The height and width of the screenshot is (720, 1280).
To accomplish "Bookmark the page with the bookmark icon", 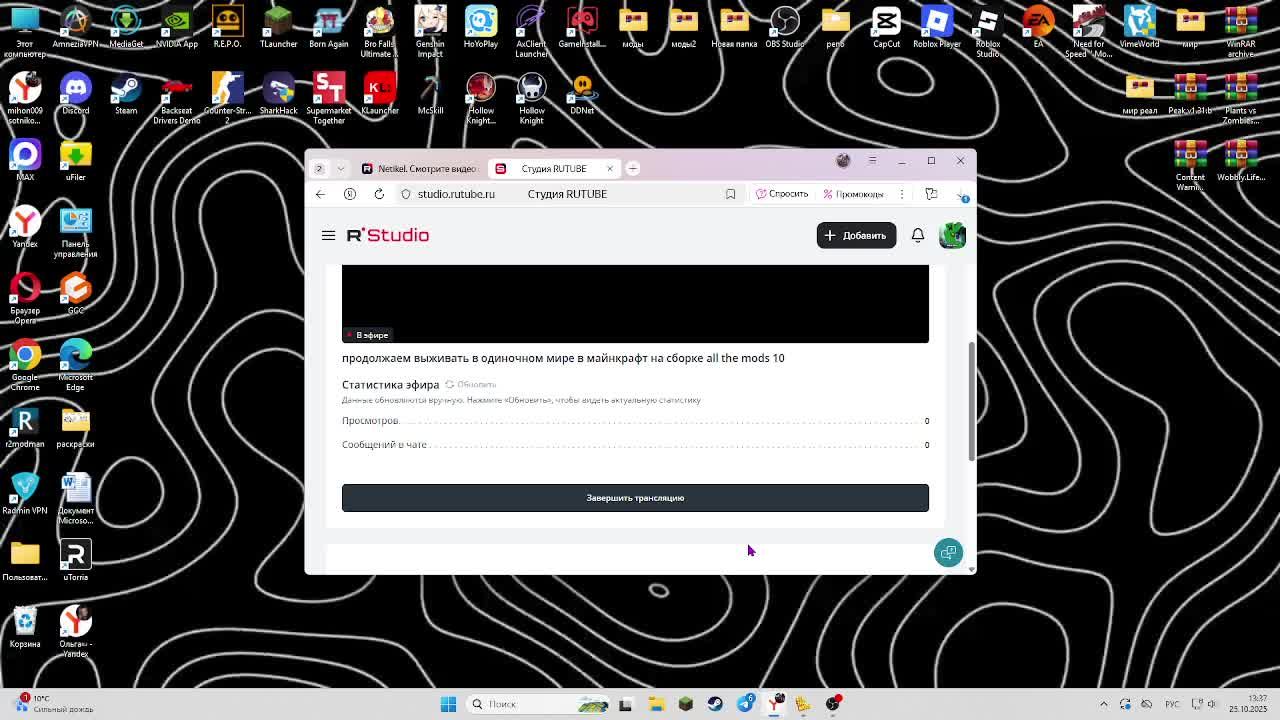I will [730, 194].
